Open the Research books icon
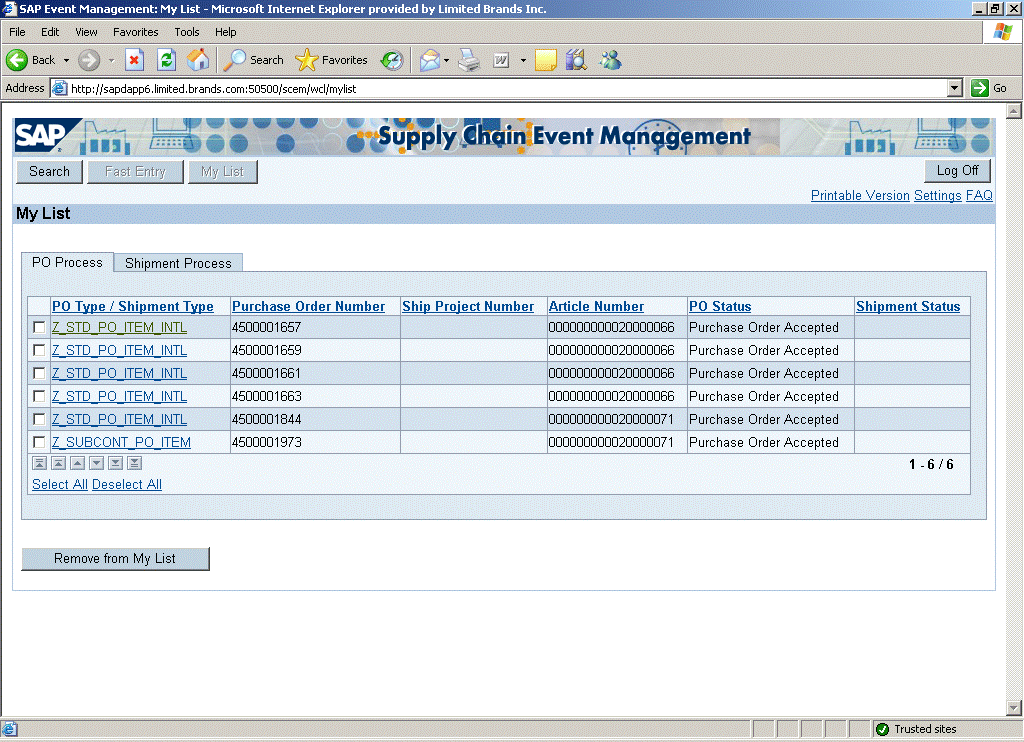The height and width of the screenshot is (742, 1024). (x=577, y=60)
